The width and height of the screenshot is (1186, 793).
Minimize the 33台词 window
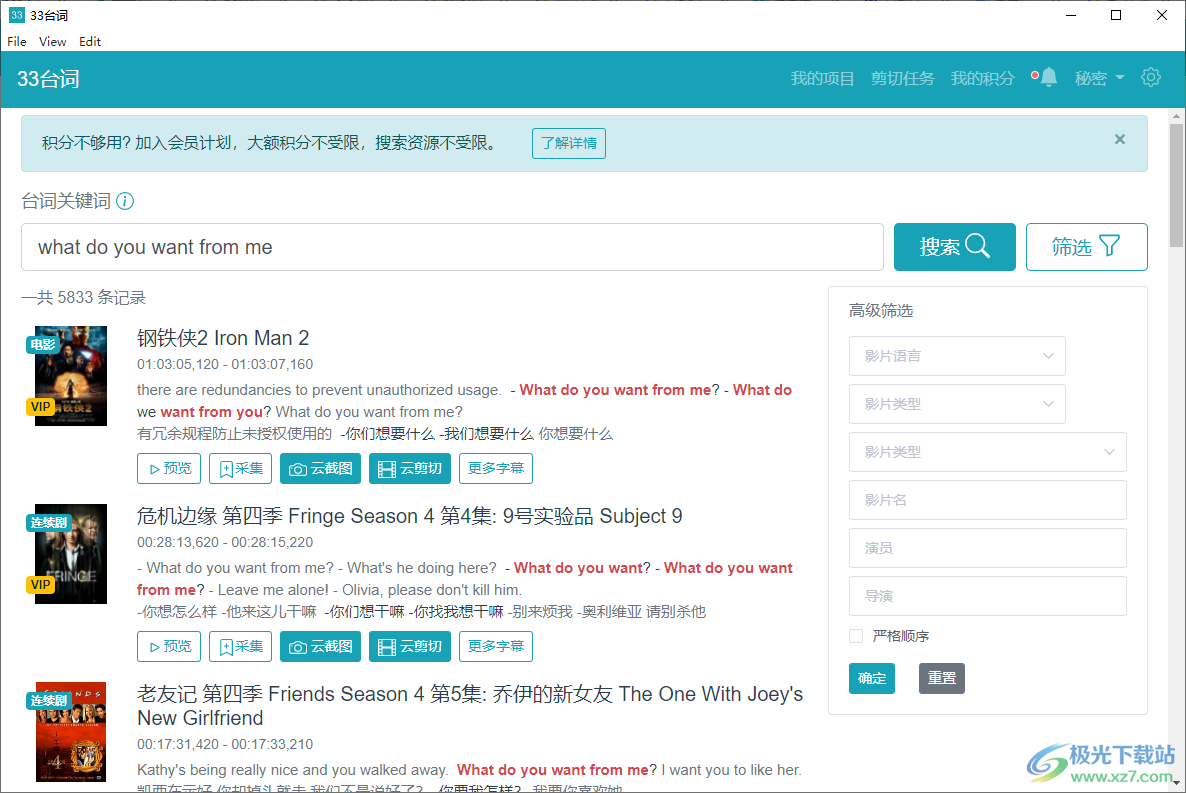click(x=1070, y=15)
